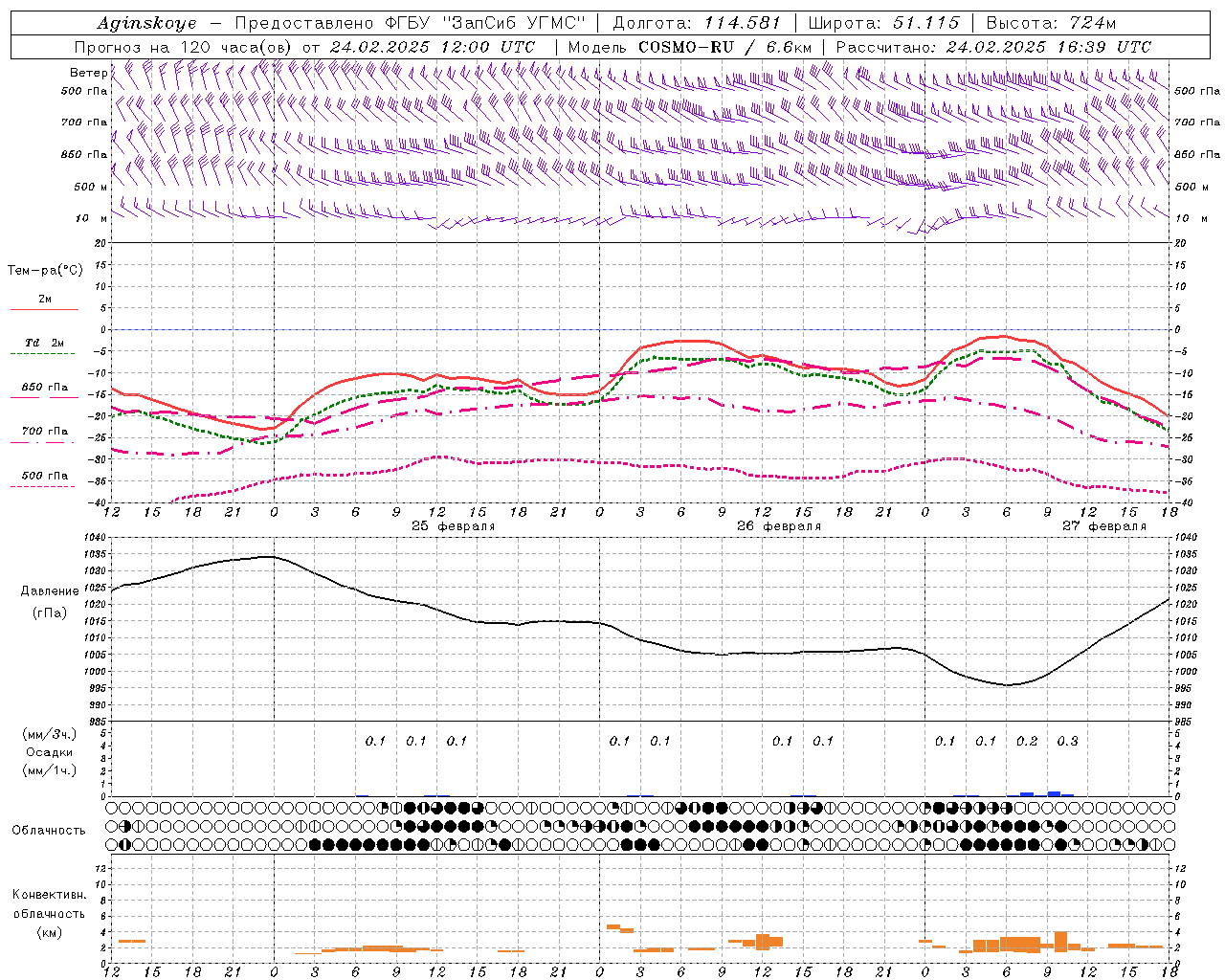
Task: Click the tallest orange convective cloud bar under "0.3"
Action: 1060,941
